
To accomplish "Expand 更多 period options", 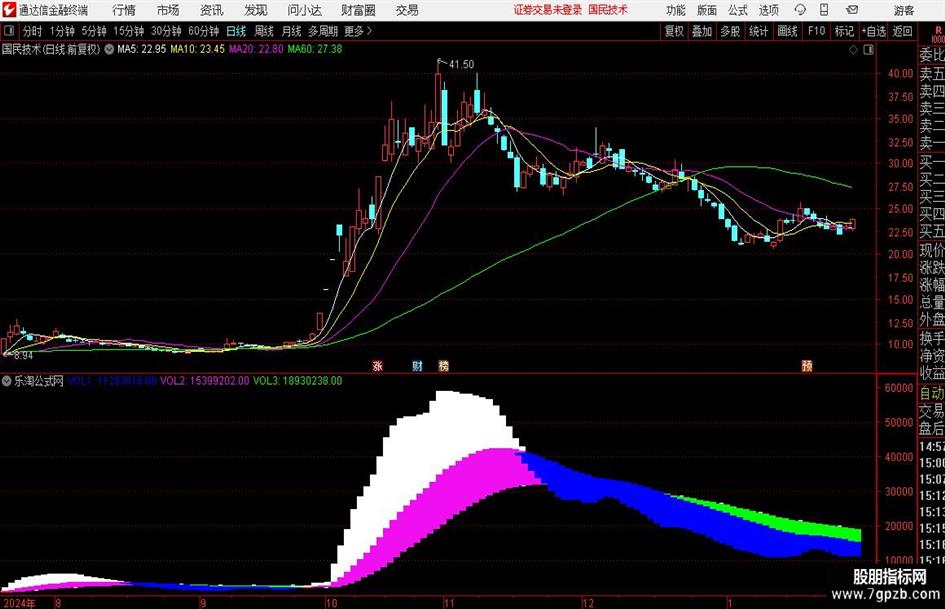I will pos(358,31).
